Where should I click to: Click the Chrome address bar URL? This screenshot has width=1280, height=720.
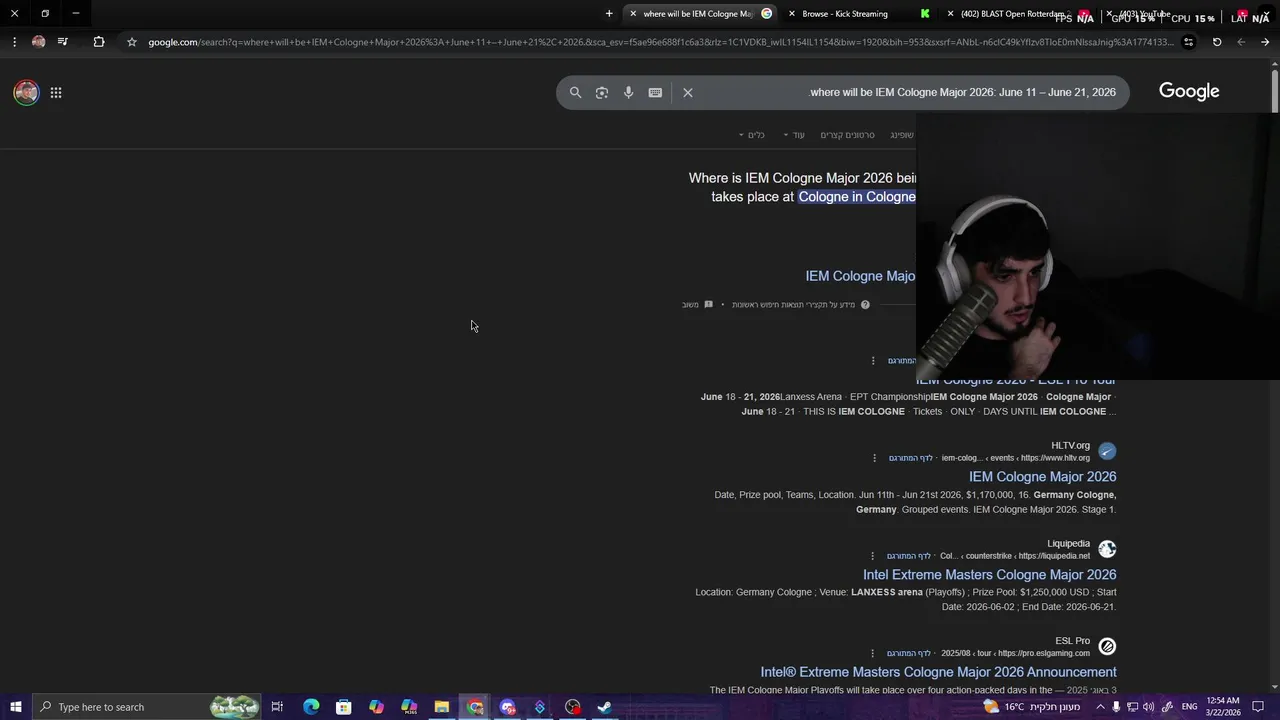click(x=660, y=42)
